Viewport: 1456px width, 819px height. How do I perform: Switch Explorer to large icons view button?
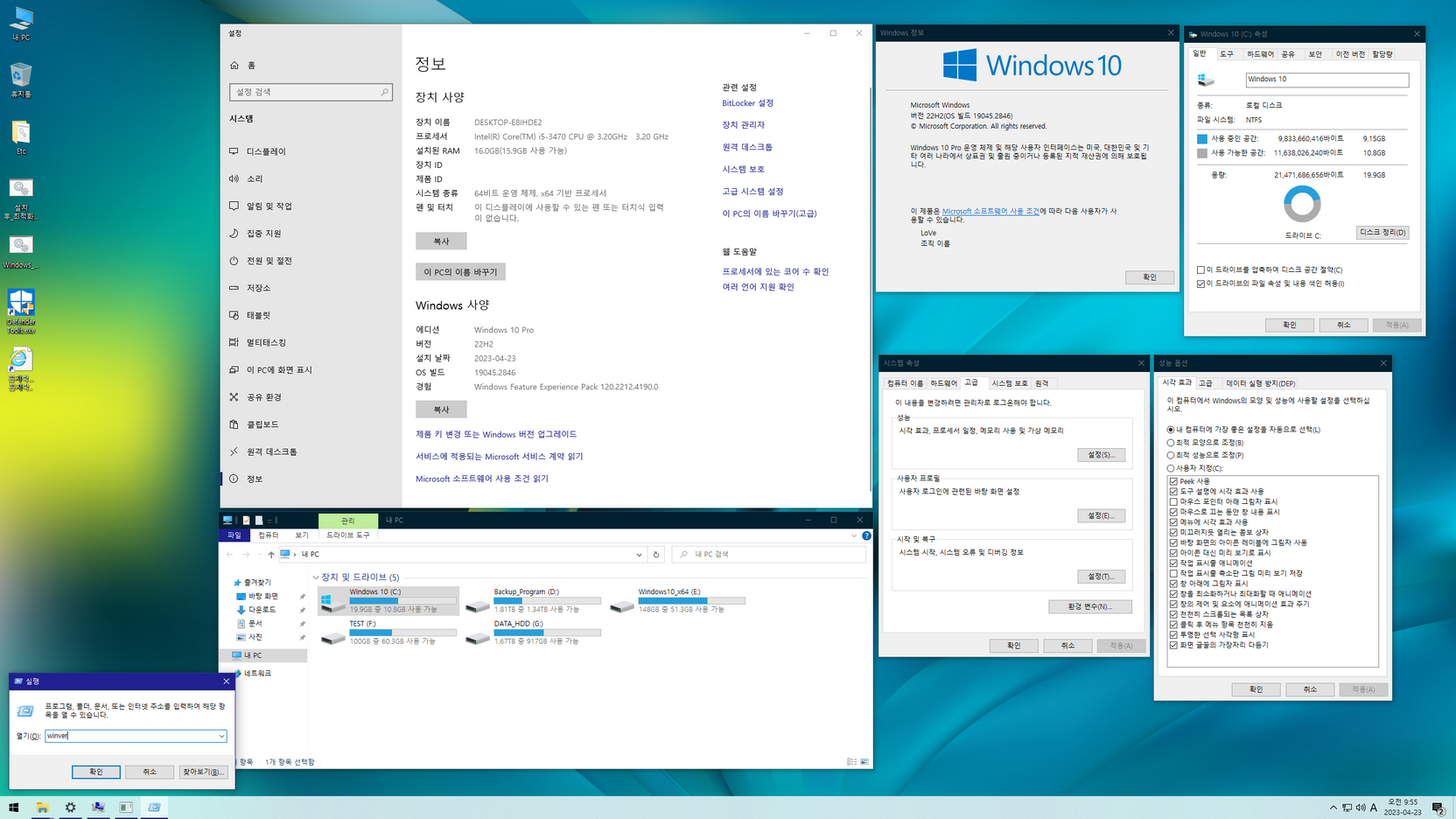coord(864,762)
